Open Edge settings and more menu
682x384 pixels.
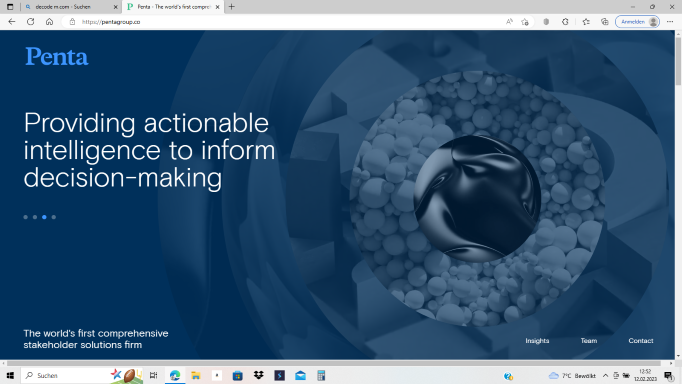670,22
